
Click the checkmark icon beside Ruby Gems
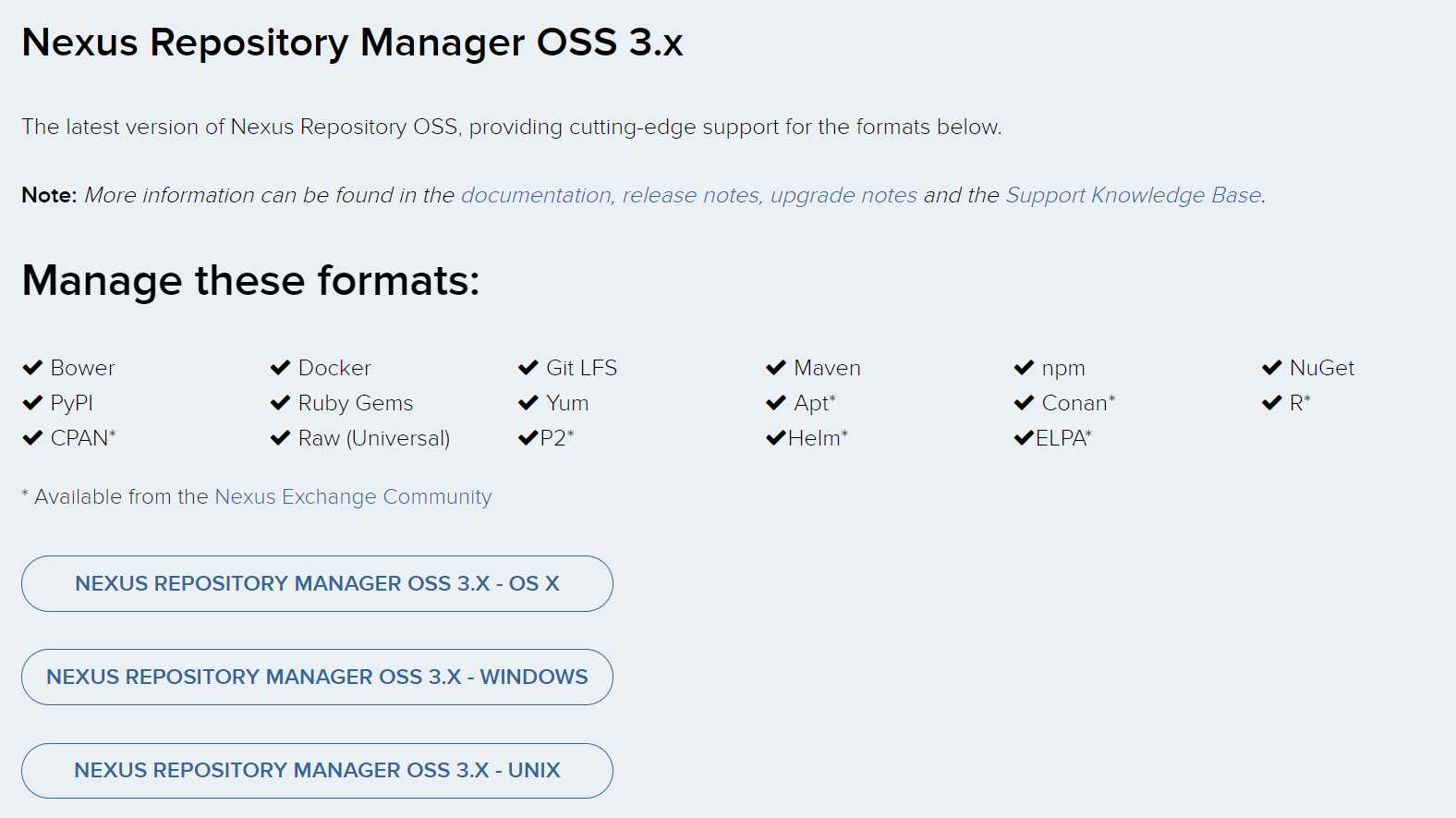point(280,402)
